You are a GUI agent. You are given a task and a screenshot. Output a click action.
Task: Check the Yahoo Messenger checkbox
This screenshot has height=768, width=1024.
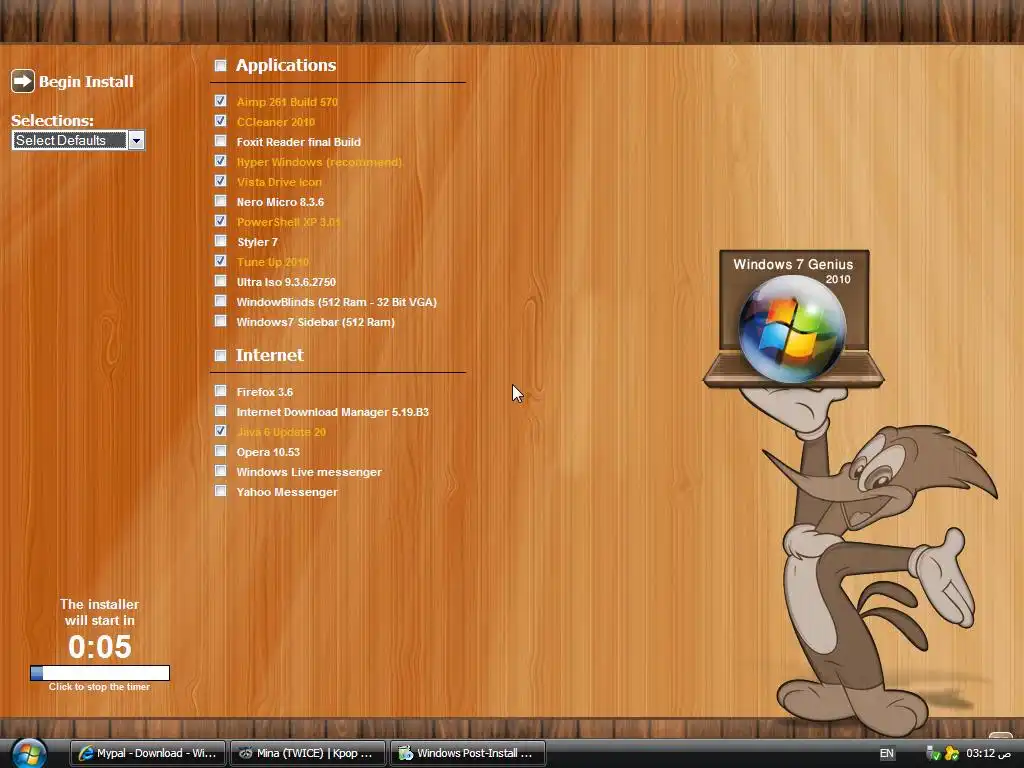(x=221, y=491)
